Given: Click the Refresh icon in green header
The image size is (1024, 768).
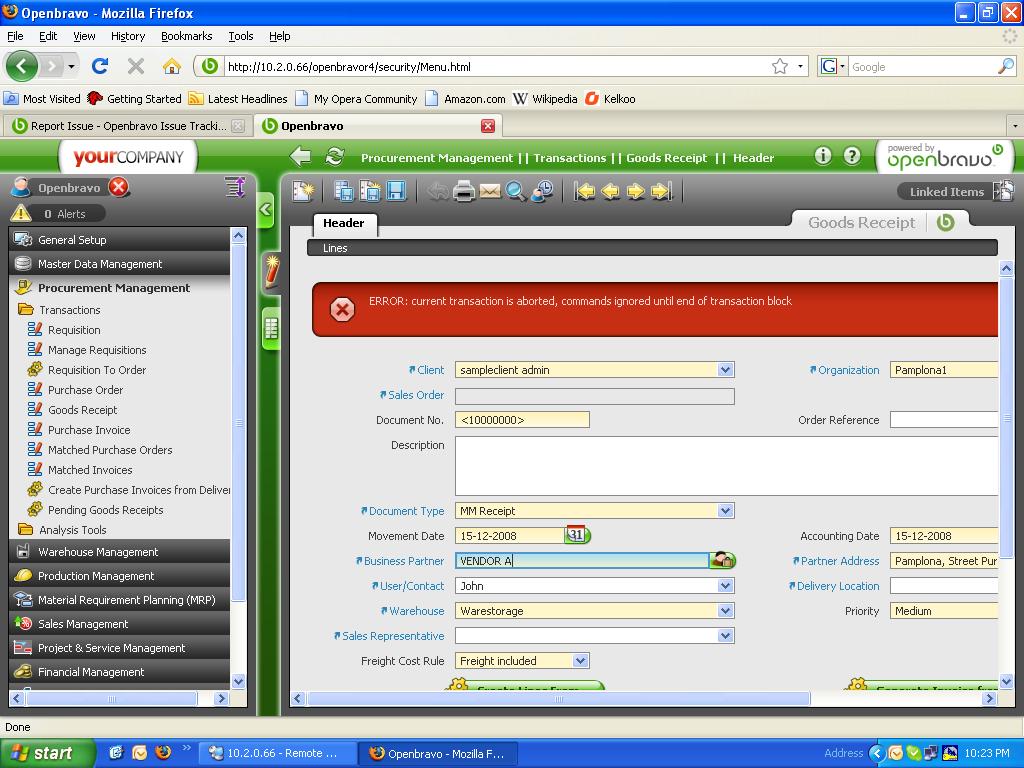Looking at the screenshot, I should click(335, 157).
